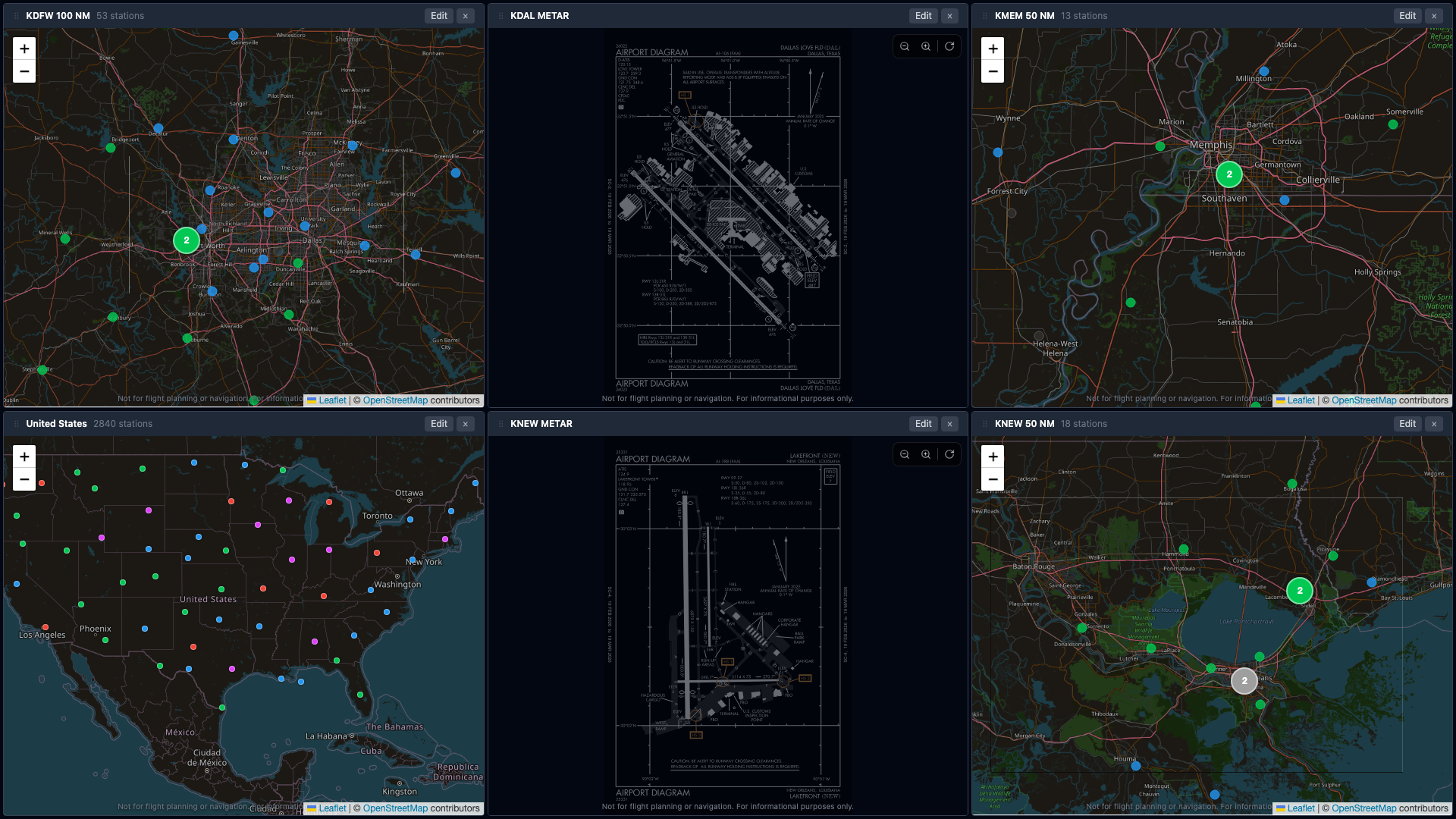Select the blue station marker near Terrell
Screen dimensions: 1456x819
[416, 255]
